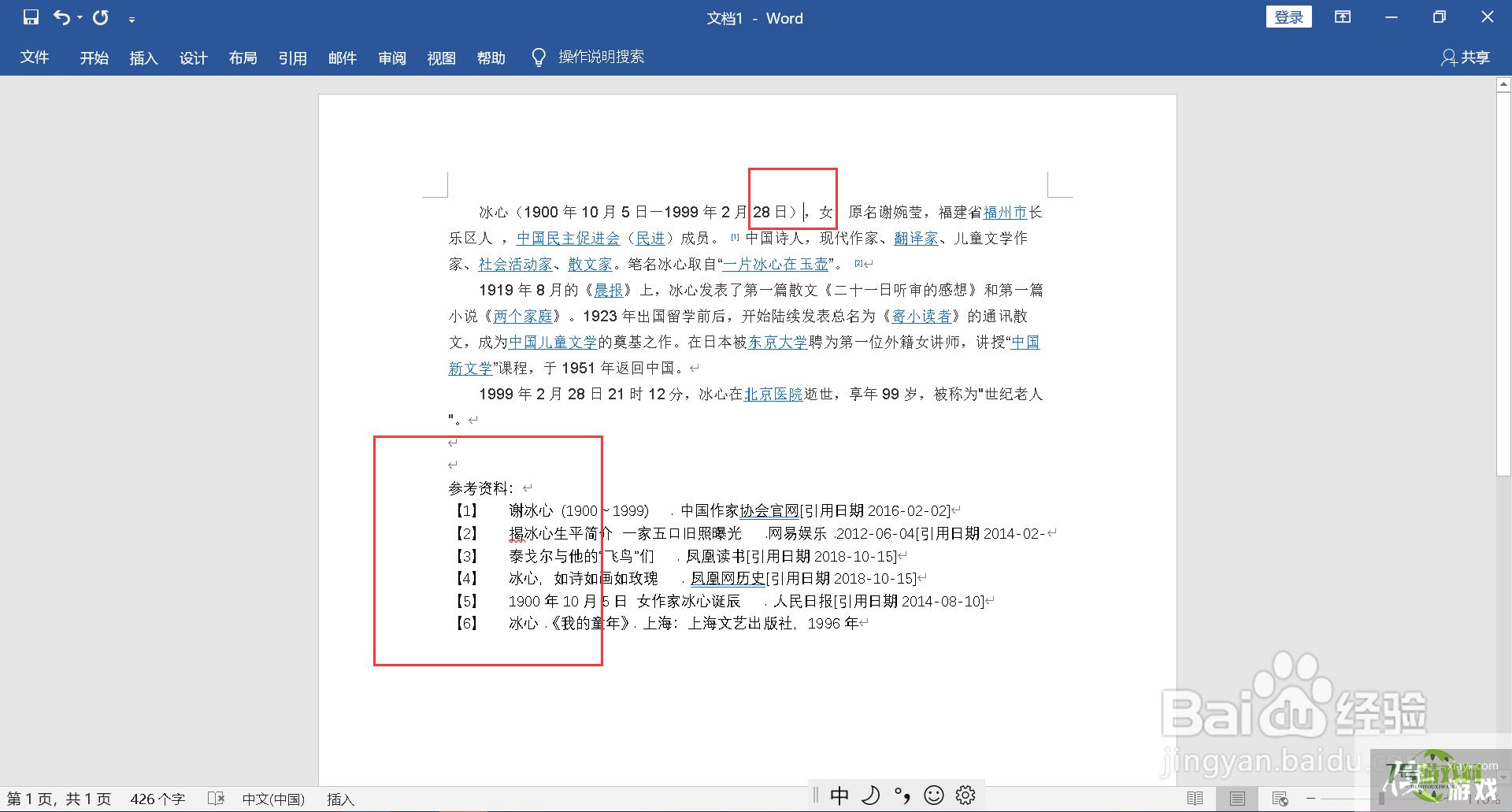Switch to the 插入 tab
1512x812 pixels.
143,57
